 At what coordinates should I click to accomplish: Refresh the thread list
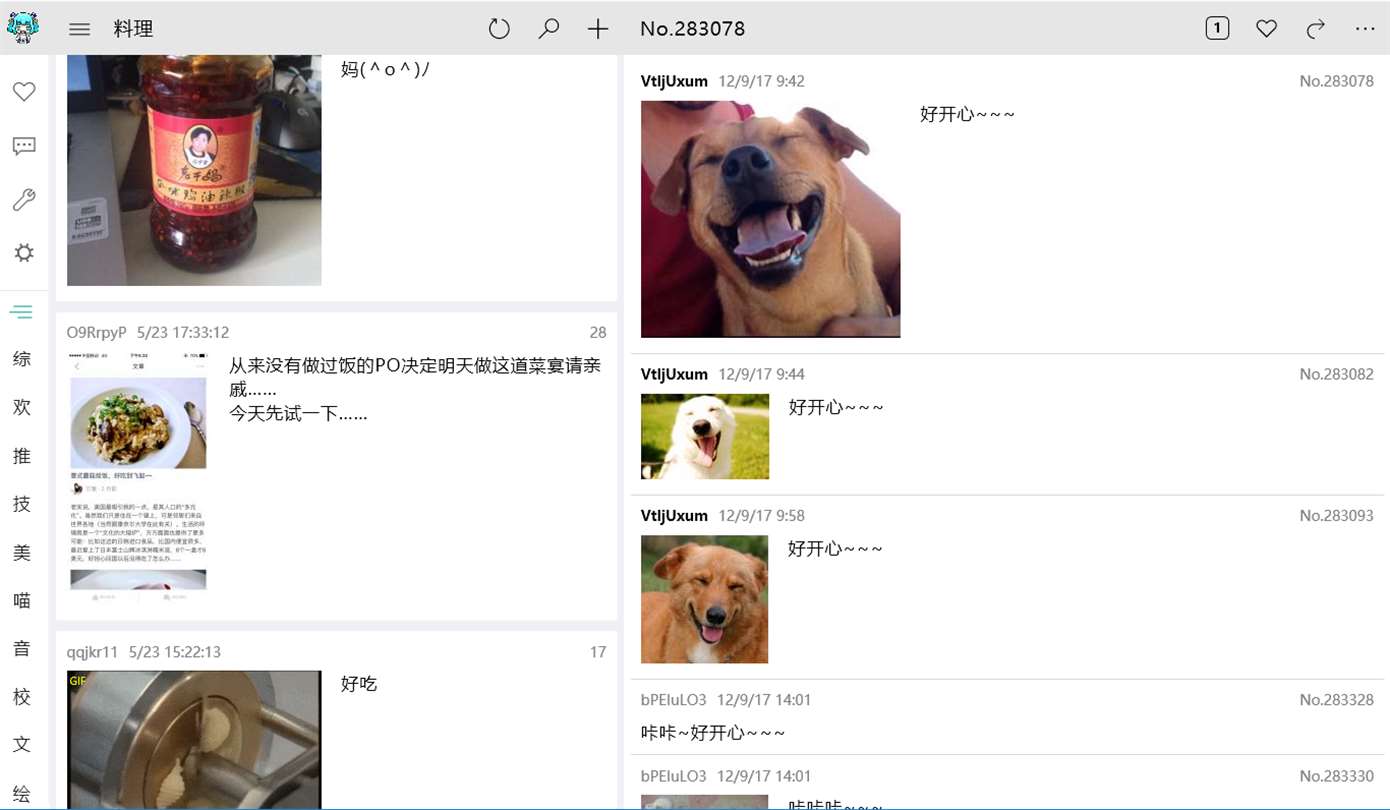click(x=499, y=29)
